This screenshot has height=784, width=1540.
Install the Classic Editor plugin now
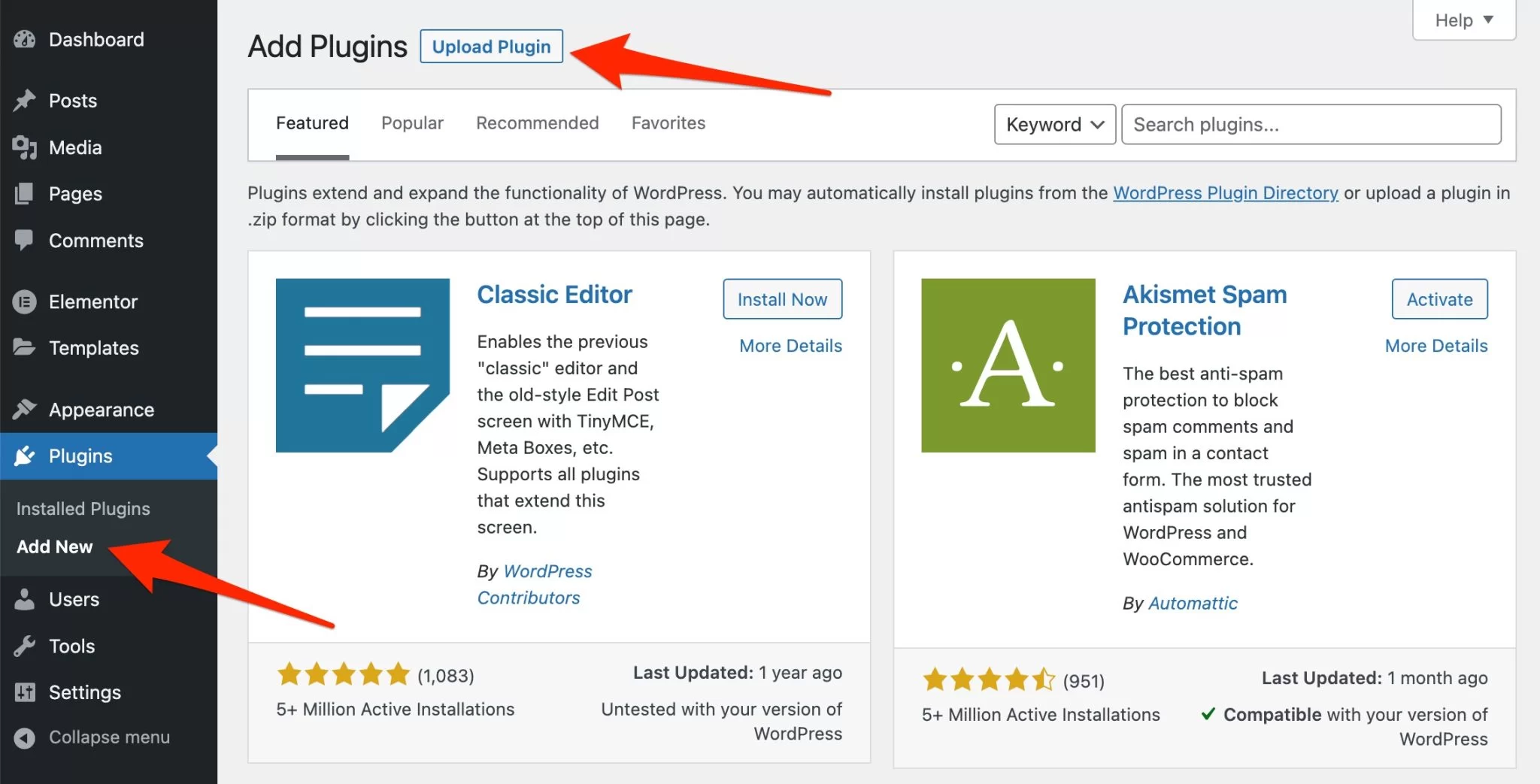point(782,299)
